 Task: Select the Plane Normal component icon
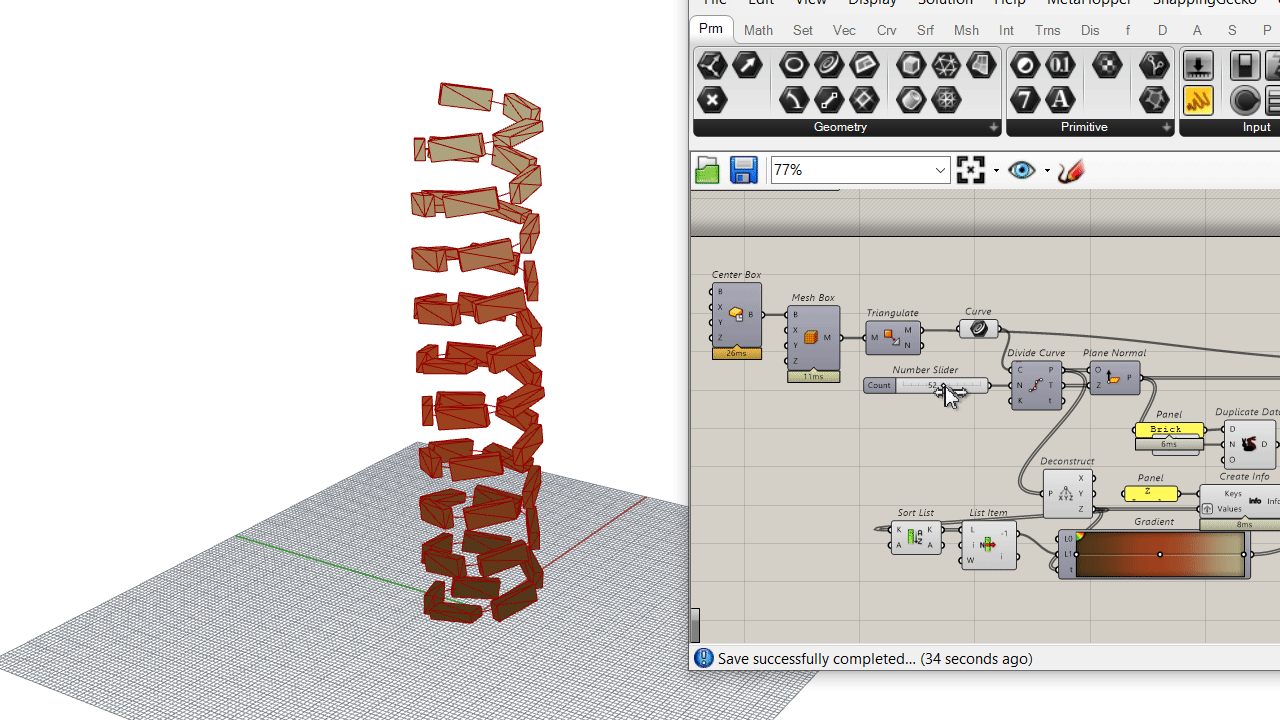coord(1113,378)
